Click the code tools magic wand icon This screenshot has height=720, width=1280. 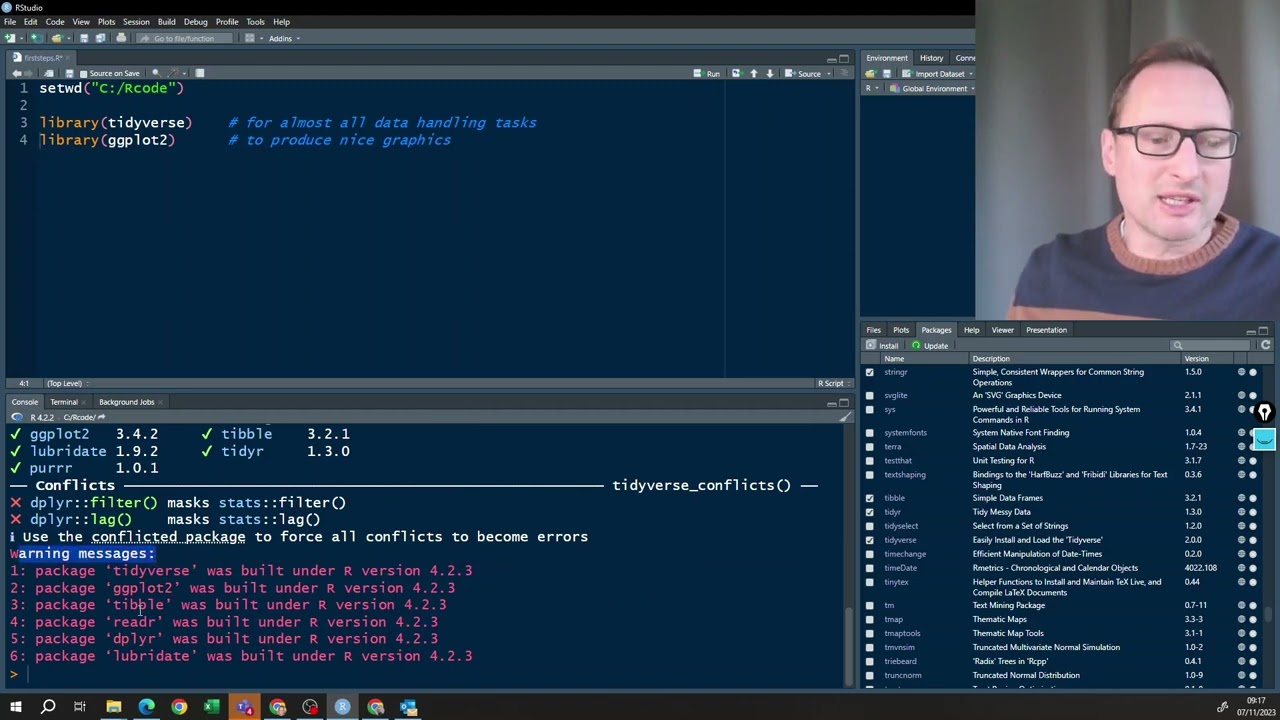(x=172, y=73)
